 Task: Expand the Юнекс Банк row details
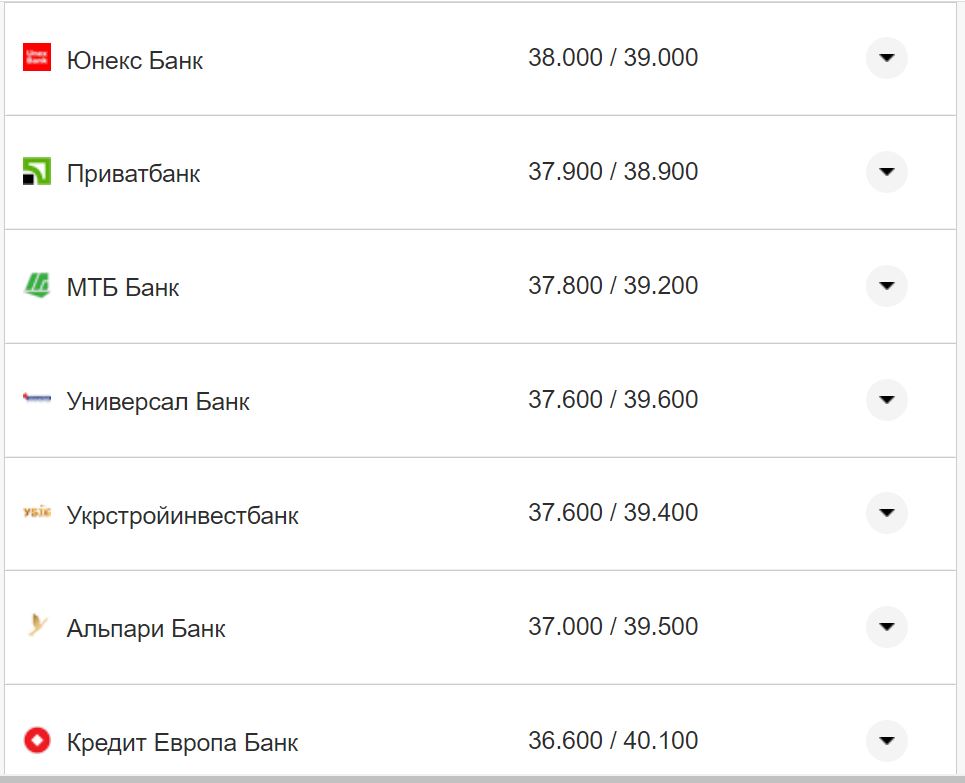[886, 58]
